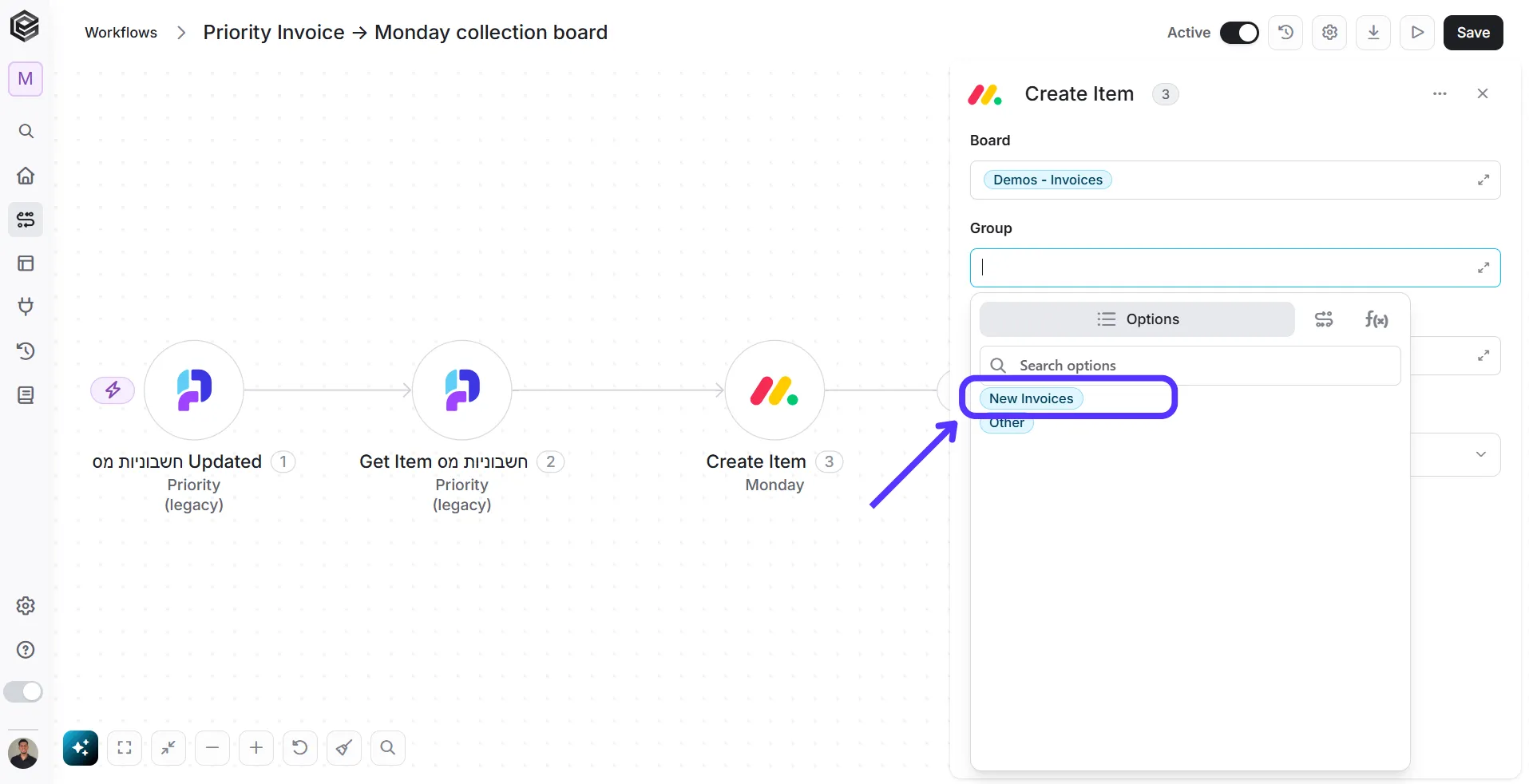Open the search icon in left sidebar
The image size is (1529, 784).
pyautogui.click(x=26, y=131)
